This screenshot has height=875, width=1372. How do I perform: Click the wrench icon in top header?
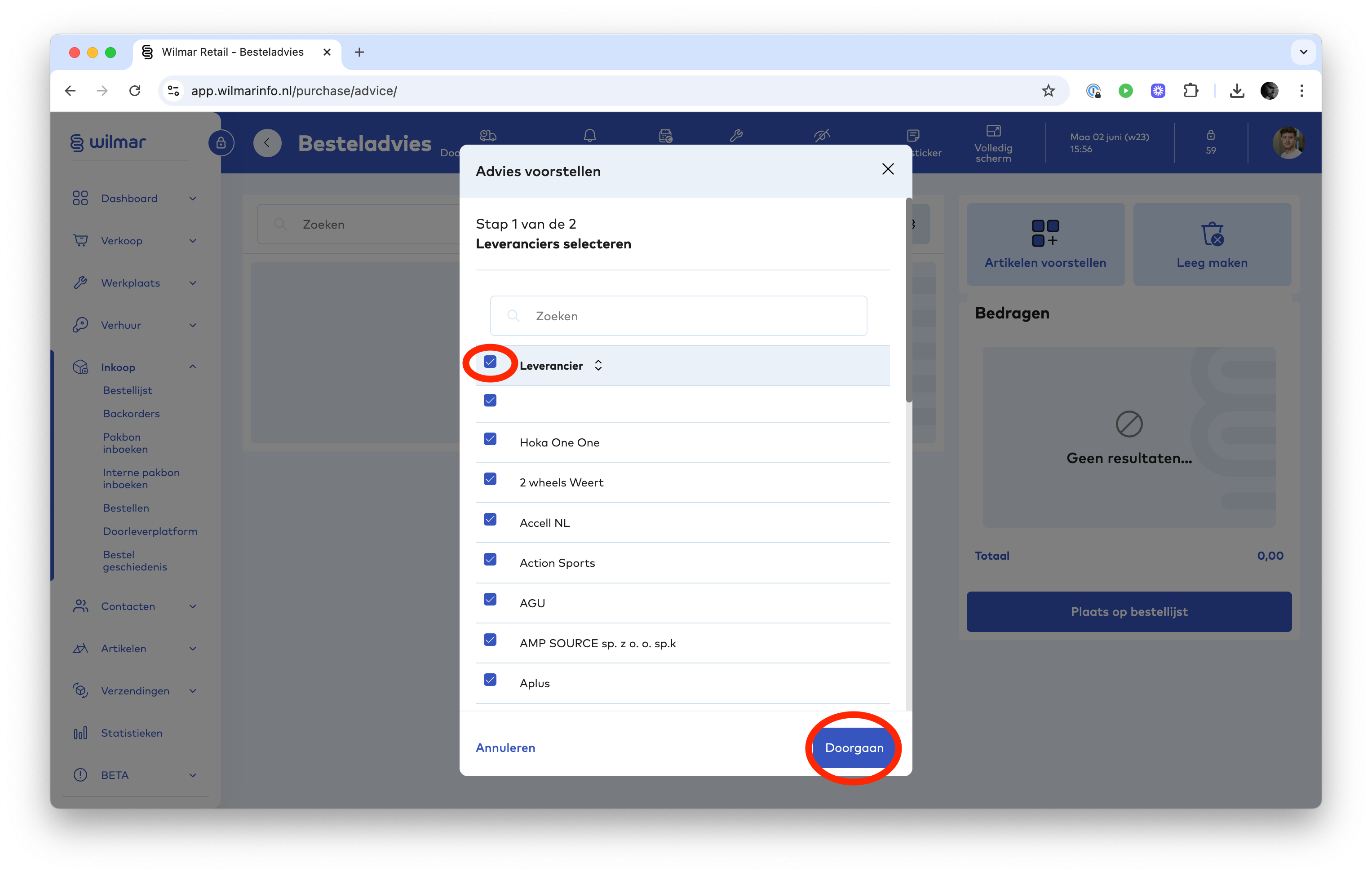[x=736, y=136]
